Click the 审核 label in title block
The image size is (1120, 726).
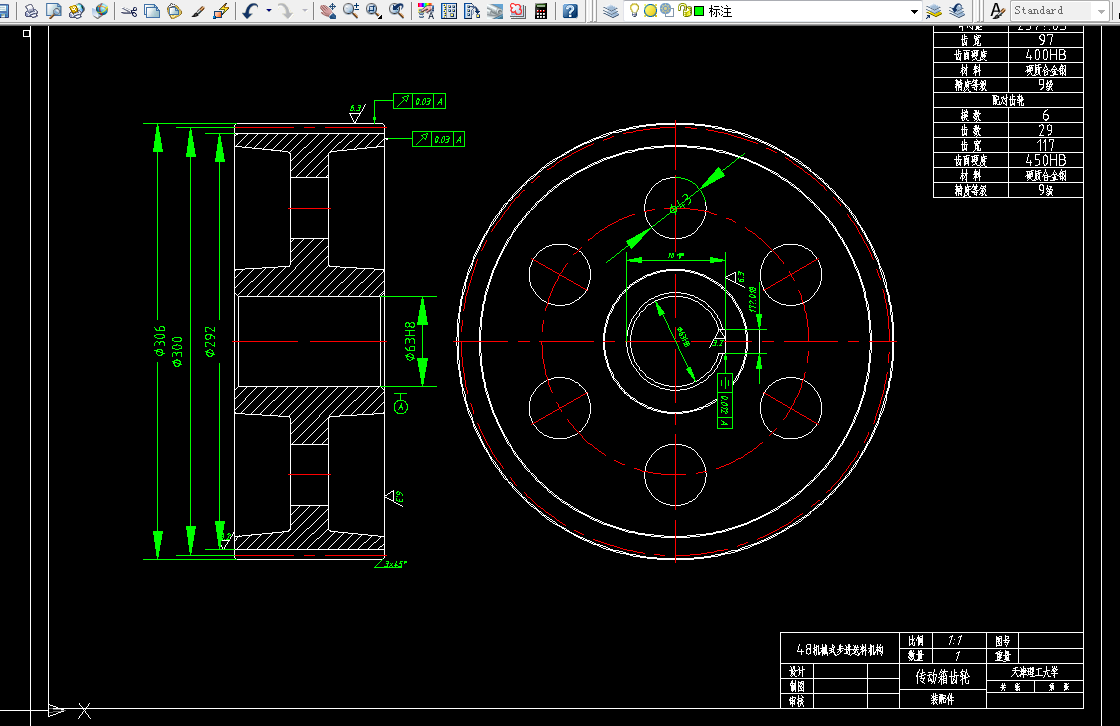coord(796,702)
